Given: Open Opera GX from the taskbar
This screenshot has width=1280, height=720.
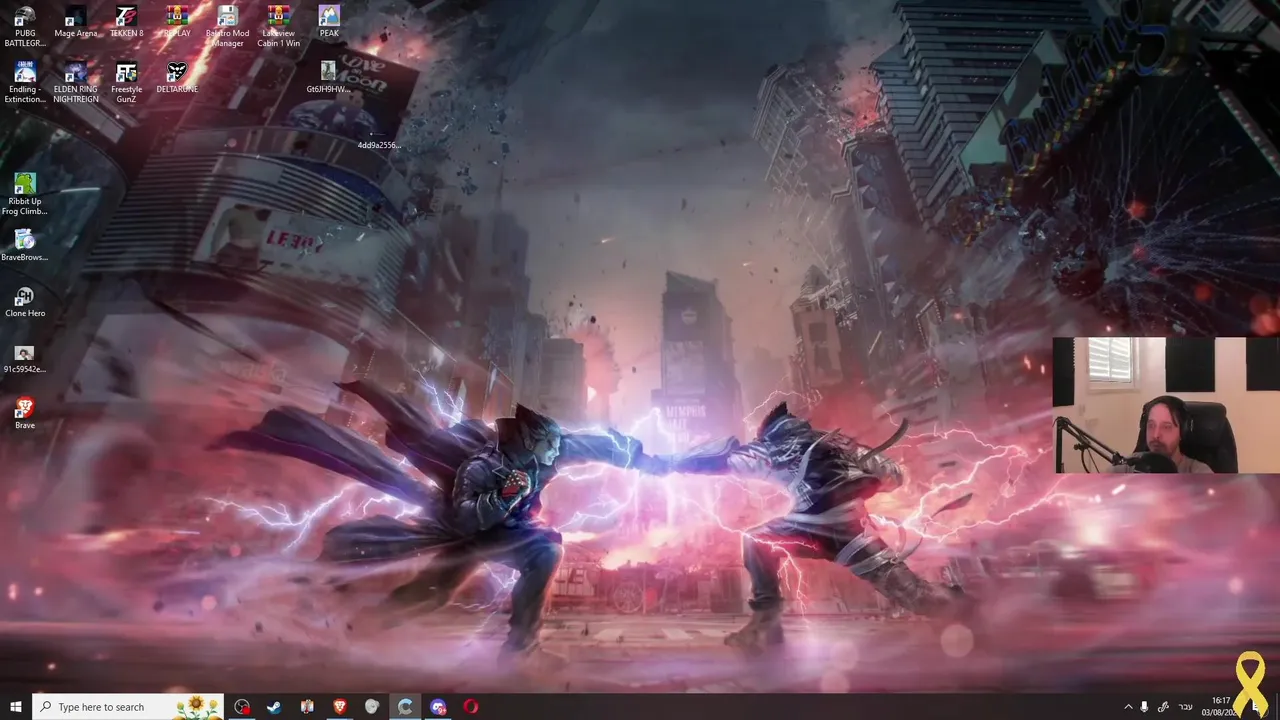Looking at the screenshot, I should click(471, 707).
